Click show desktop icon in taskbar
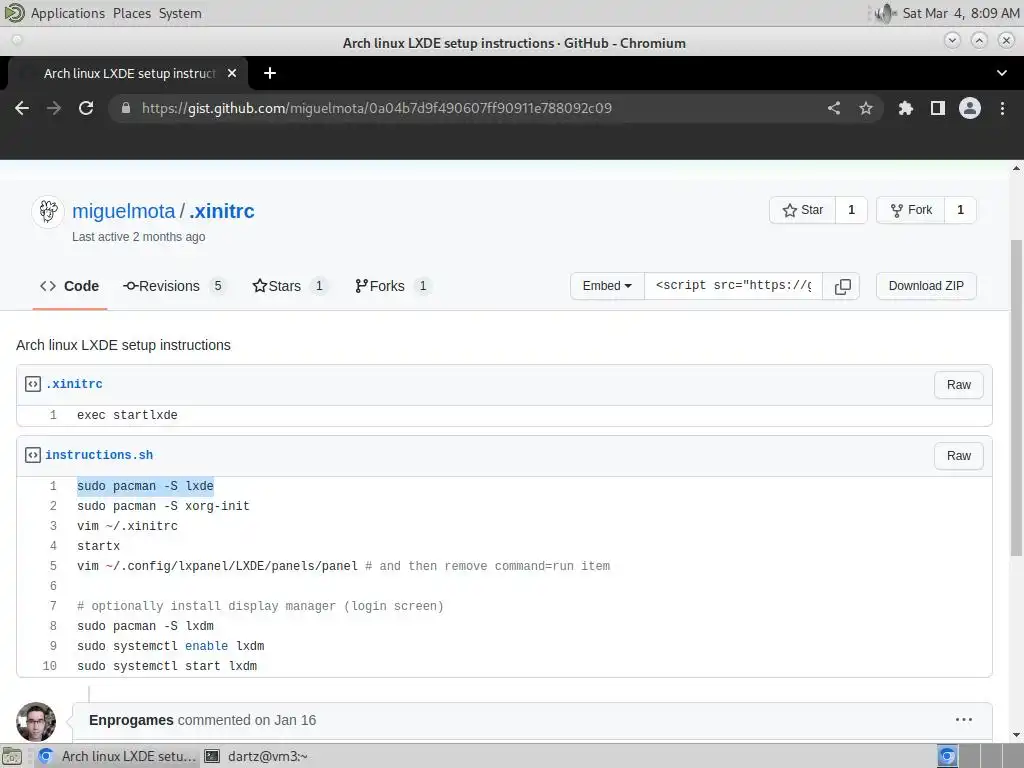This screenshot has width=1024, height=768. pyautogui.click(x=12, y=756)
